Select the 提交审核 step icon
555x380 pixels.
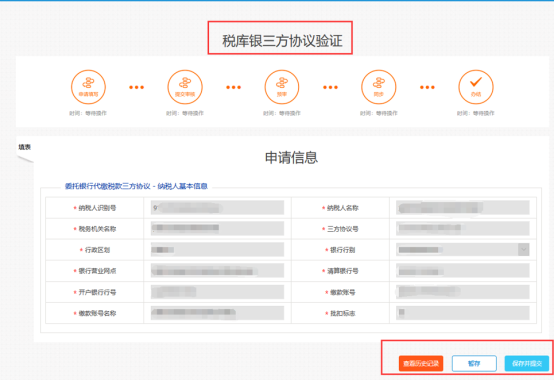click(x=185, y=87)
